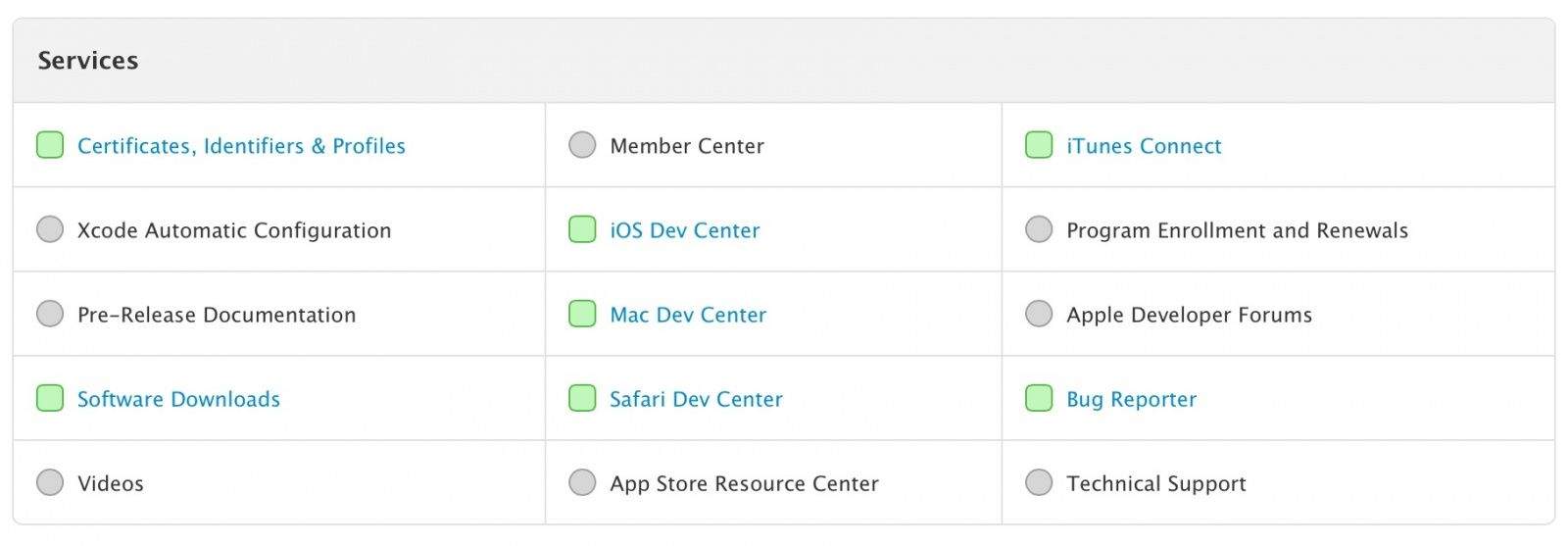Click the Services section header

(x=88, y=61)
